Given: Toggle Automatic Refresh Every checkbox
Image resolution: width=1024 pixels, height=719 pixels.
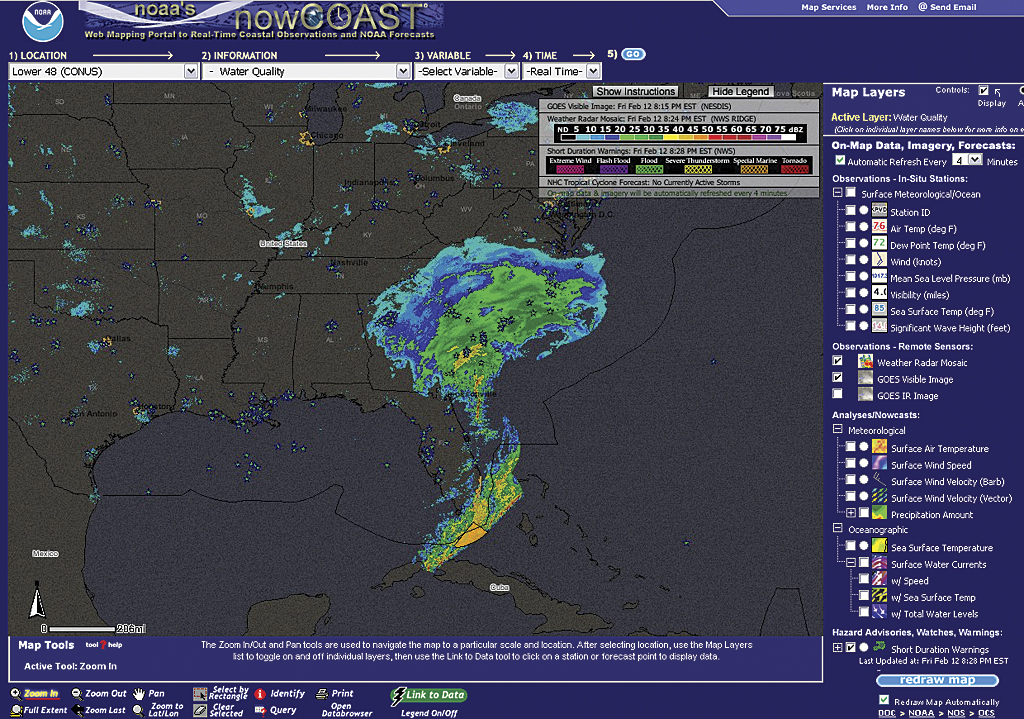Looking at the screenshot, I should (x=840, y=160).
